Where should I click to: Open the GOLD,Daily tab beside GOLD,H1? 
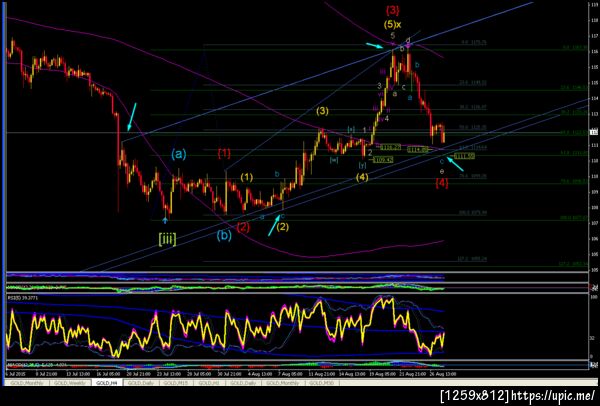pyautogui.click(x=243, y=383)
